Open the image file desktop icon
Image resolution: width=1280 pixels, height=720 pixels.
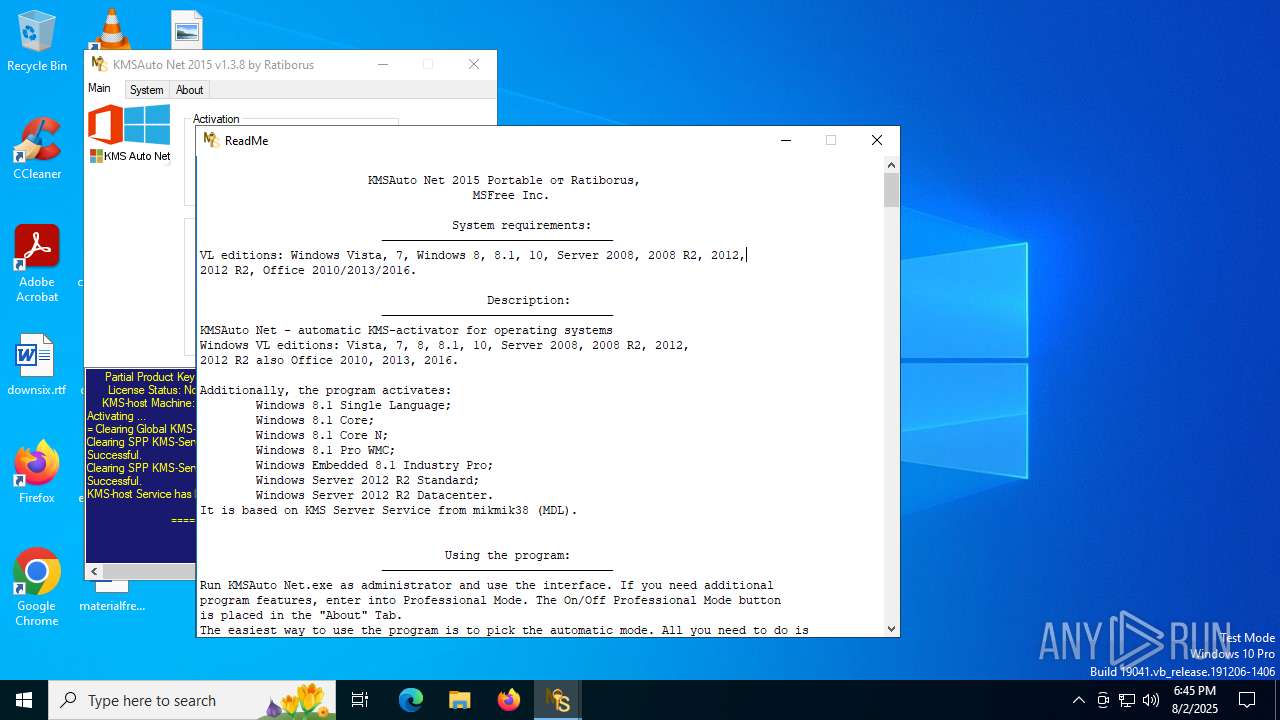(x=186, y=28)
